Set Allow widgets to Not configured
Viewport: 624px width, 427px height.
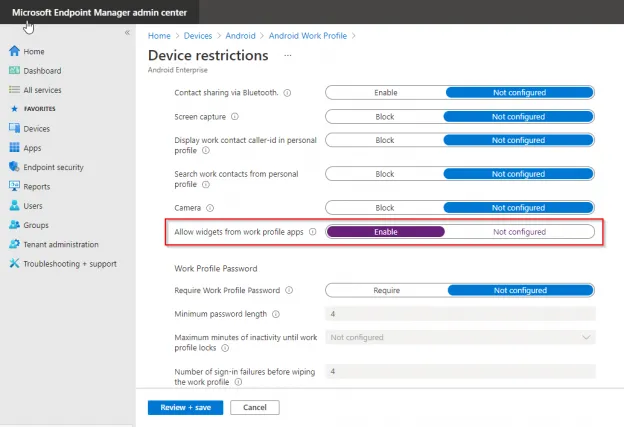point(519,232)
